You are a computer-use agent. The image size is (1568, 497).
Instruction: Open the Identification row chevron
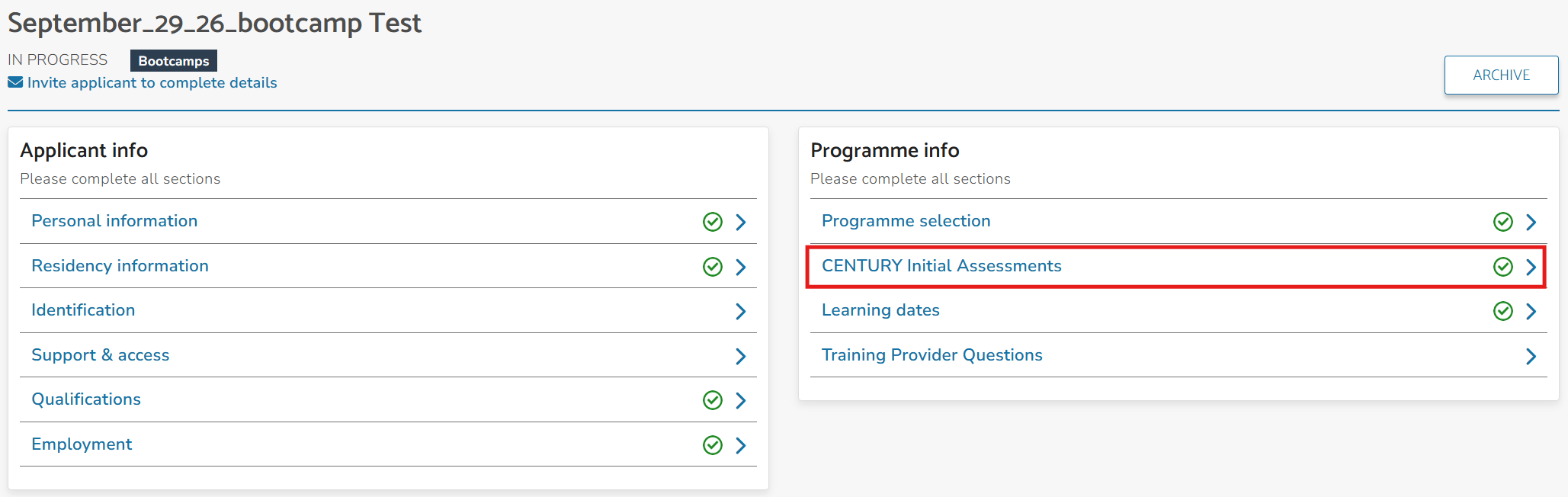741,311
